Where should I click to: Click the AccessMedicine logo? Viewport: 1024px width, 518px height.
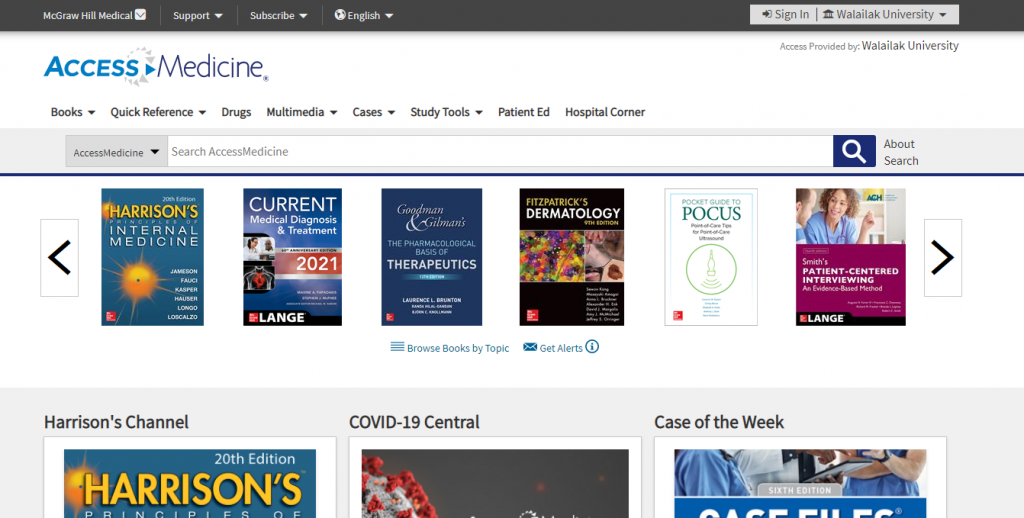(156, 67)
